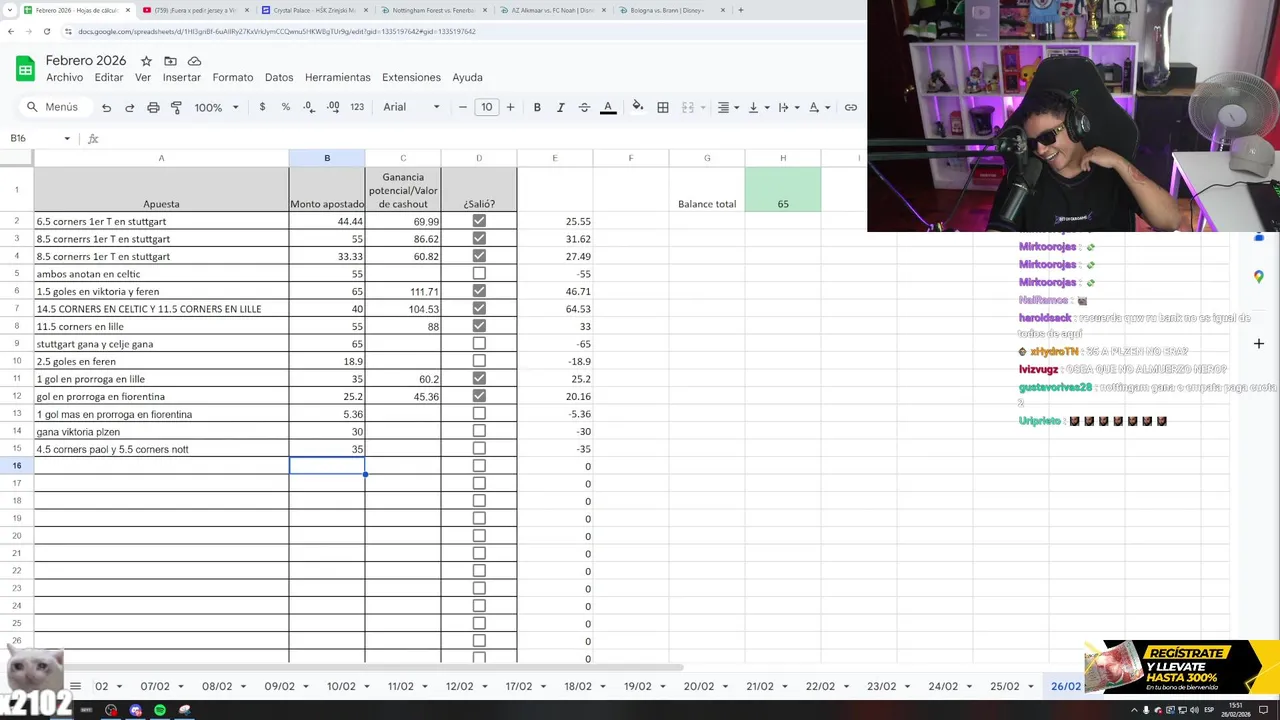
Task: Open the text color picker
Action: pyautogui.click(x=608, y=107)
